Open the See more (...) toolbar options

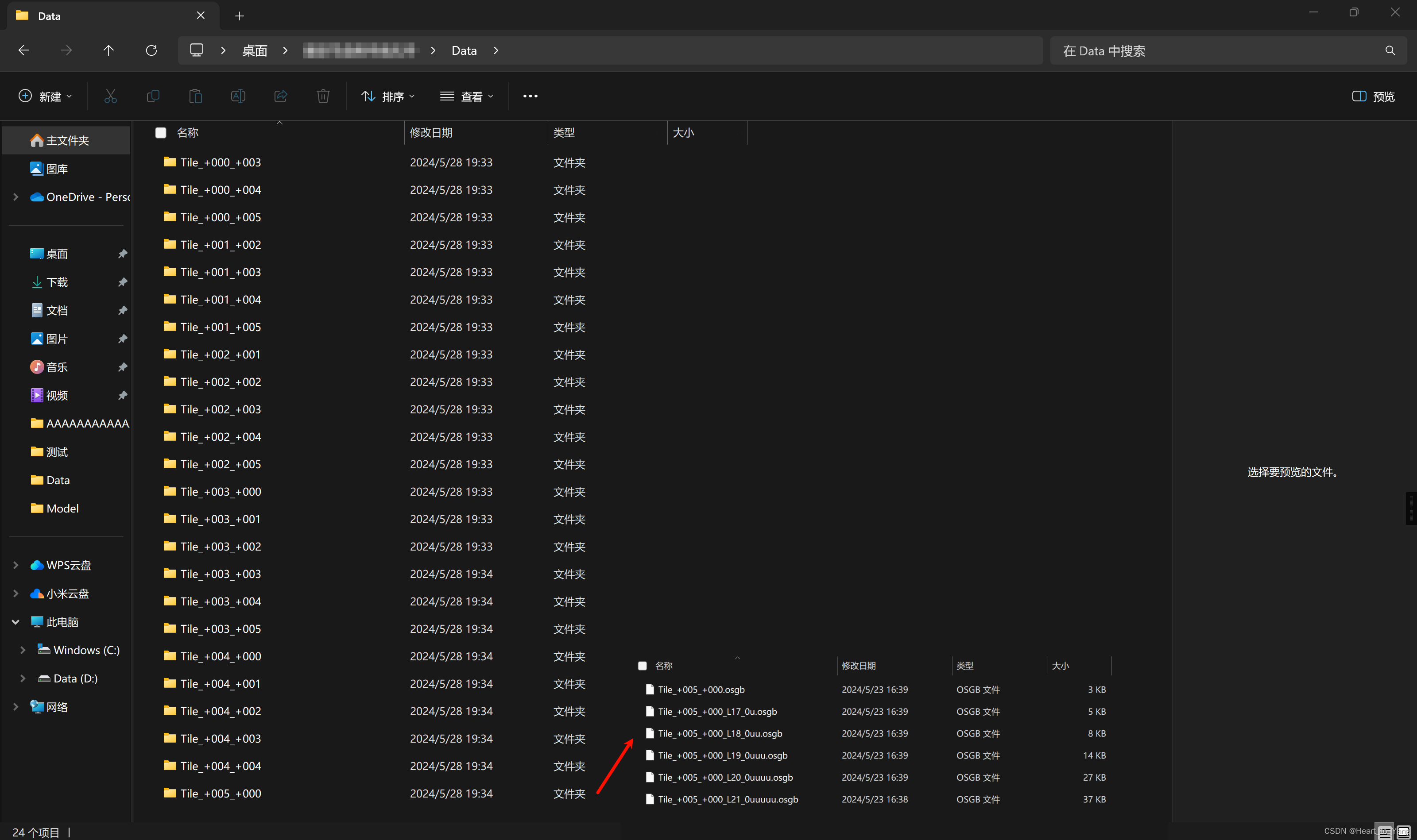530,96
